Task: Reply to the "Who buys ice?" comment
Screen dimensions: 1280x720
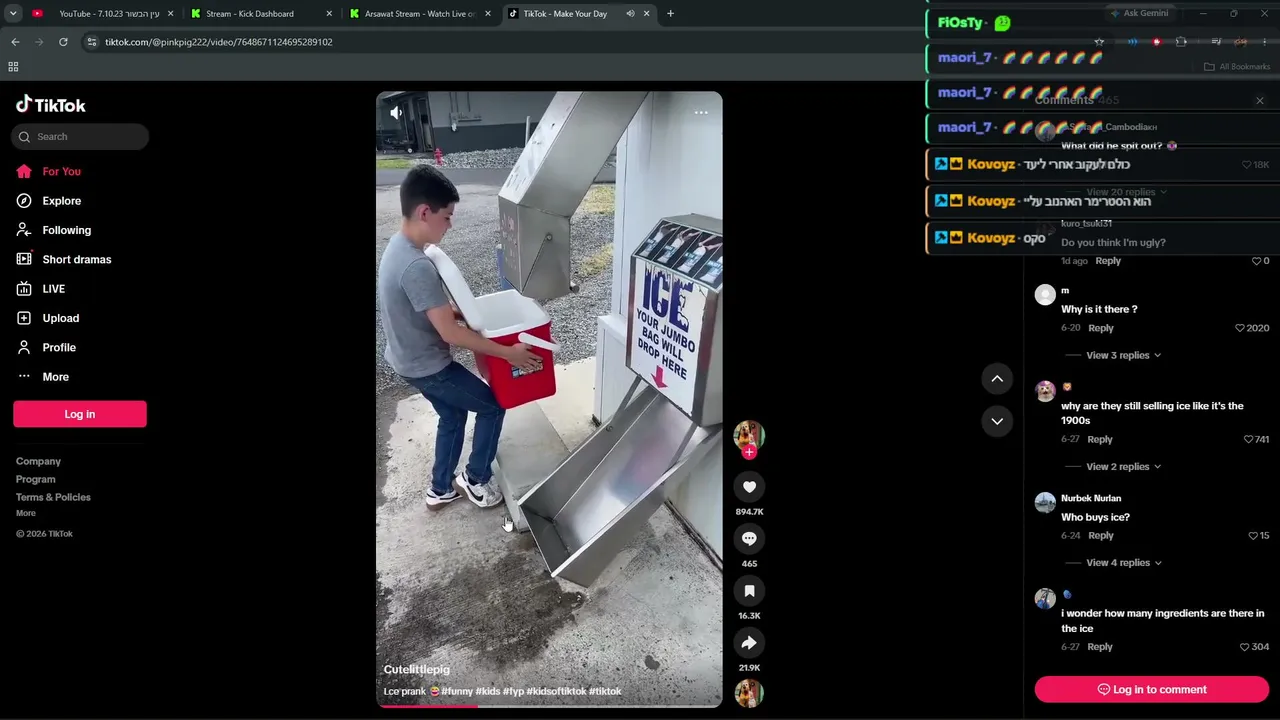Action: tap(1101, 536)
